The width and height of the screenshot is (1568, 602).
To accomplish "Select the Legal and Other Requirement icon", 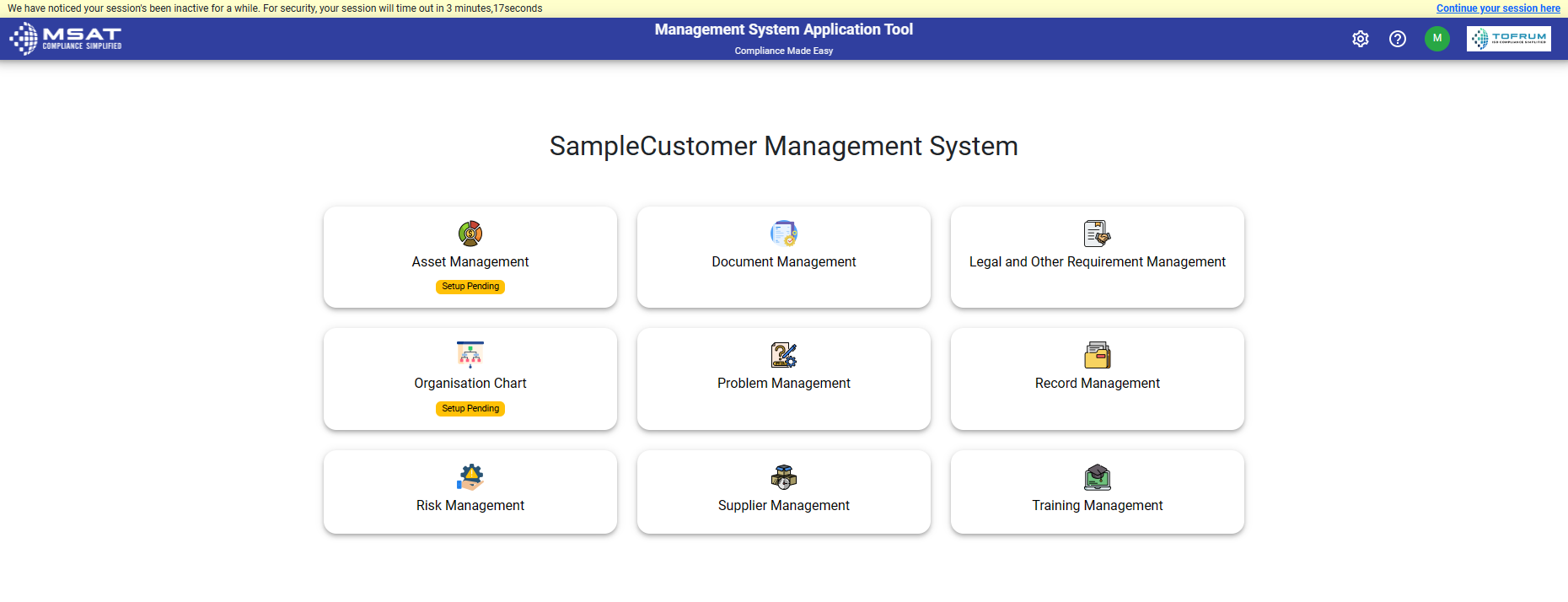I will 1097,234.
